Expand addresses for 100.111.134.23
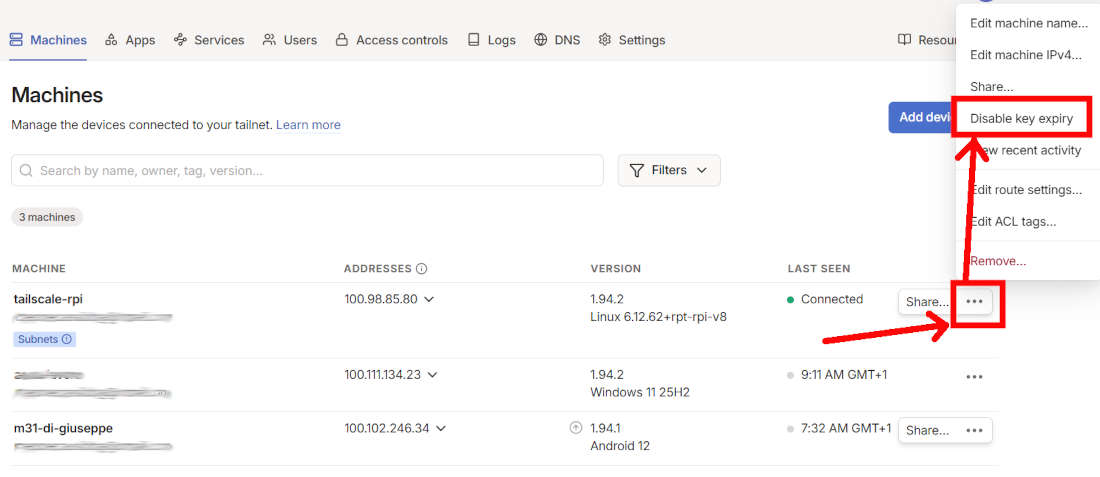This screenshot has width=1100, height=477. [x=432, y=375]
